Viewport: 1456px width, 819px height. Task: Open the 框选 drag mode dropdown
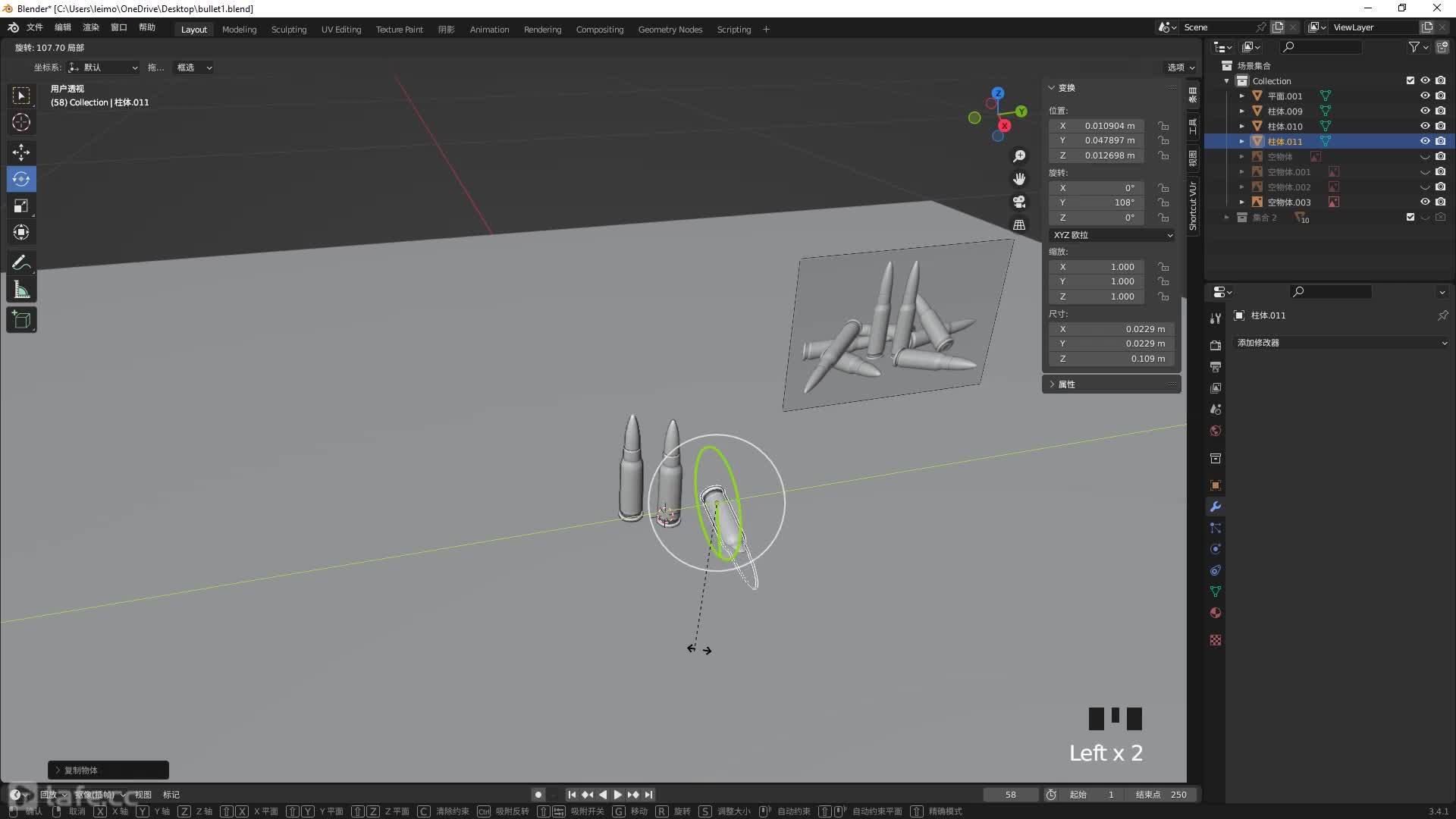coord(193,67)
